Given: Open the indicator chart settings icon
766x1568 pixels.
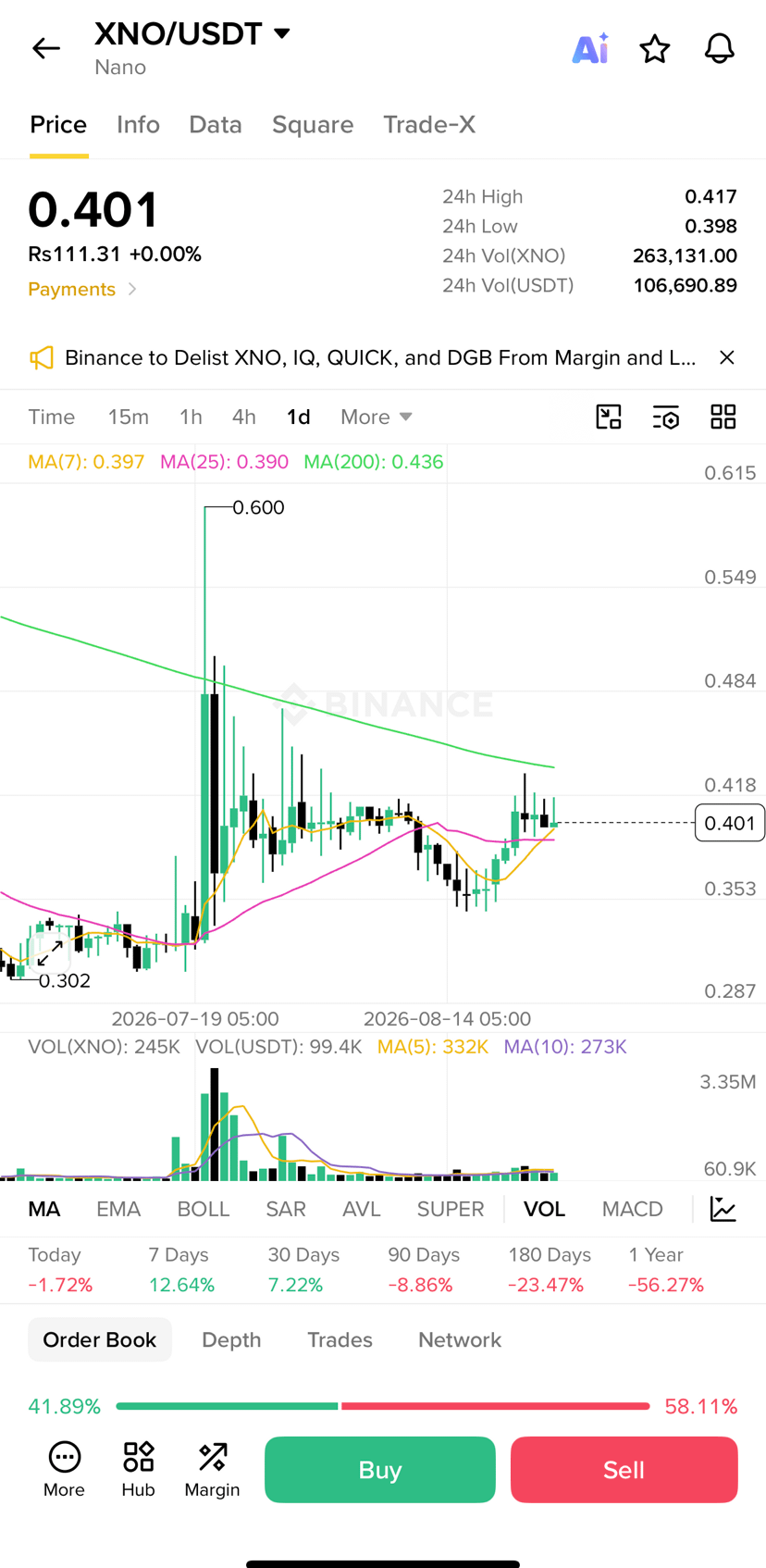Looking at the screenshot, I should [723, 1209].
